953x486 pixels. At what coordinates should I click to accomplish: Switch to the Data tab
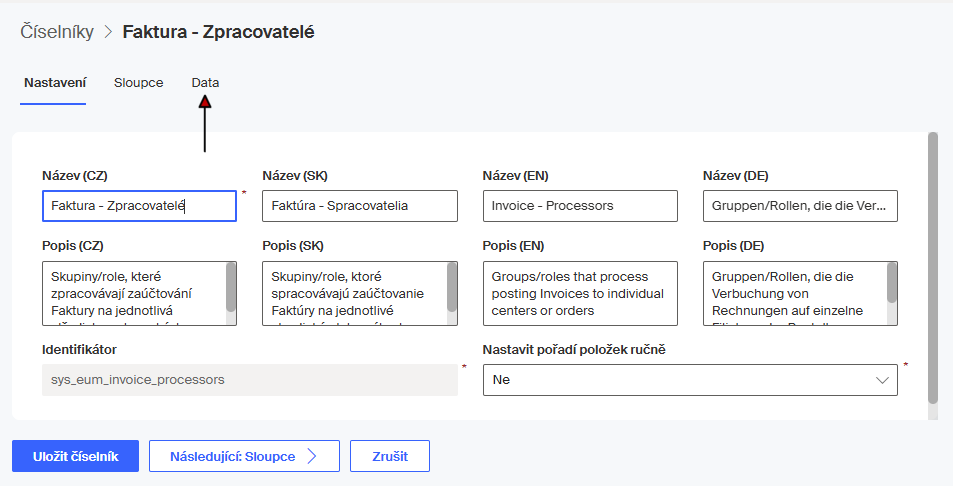pos(205,83)
